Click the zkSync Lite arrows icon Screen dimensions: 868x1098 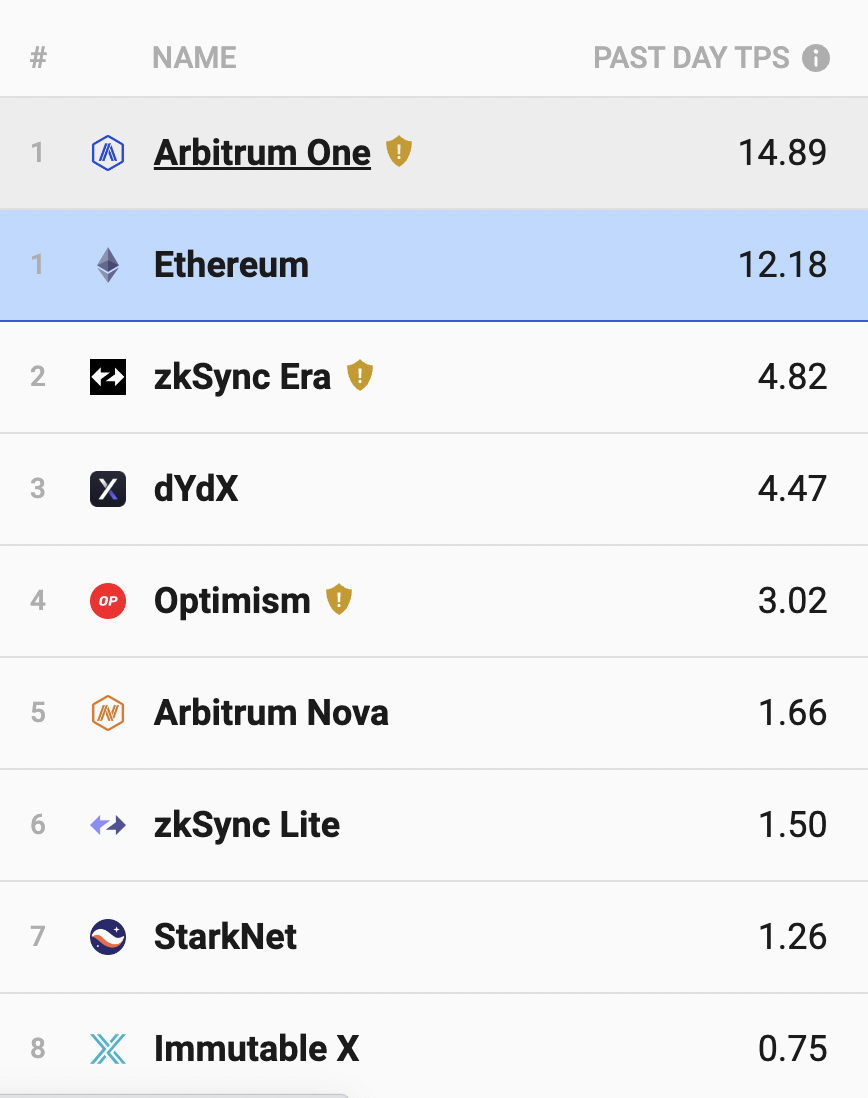click(107, 825)
